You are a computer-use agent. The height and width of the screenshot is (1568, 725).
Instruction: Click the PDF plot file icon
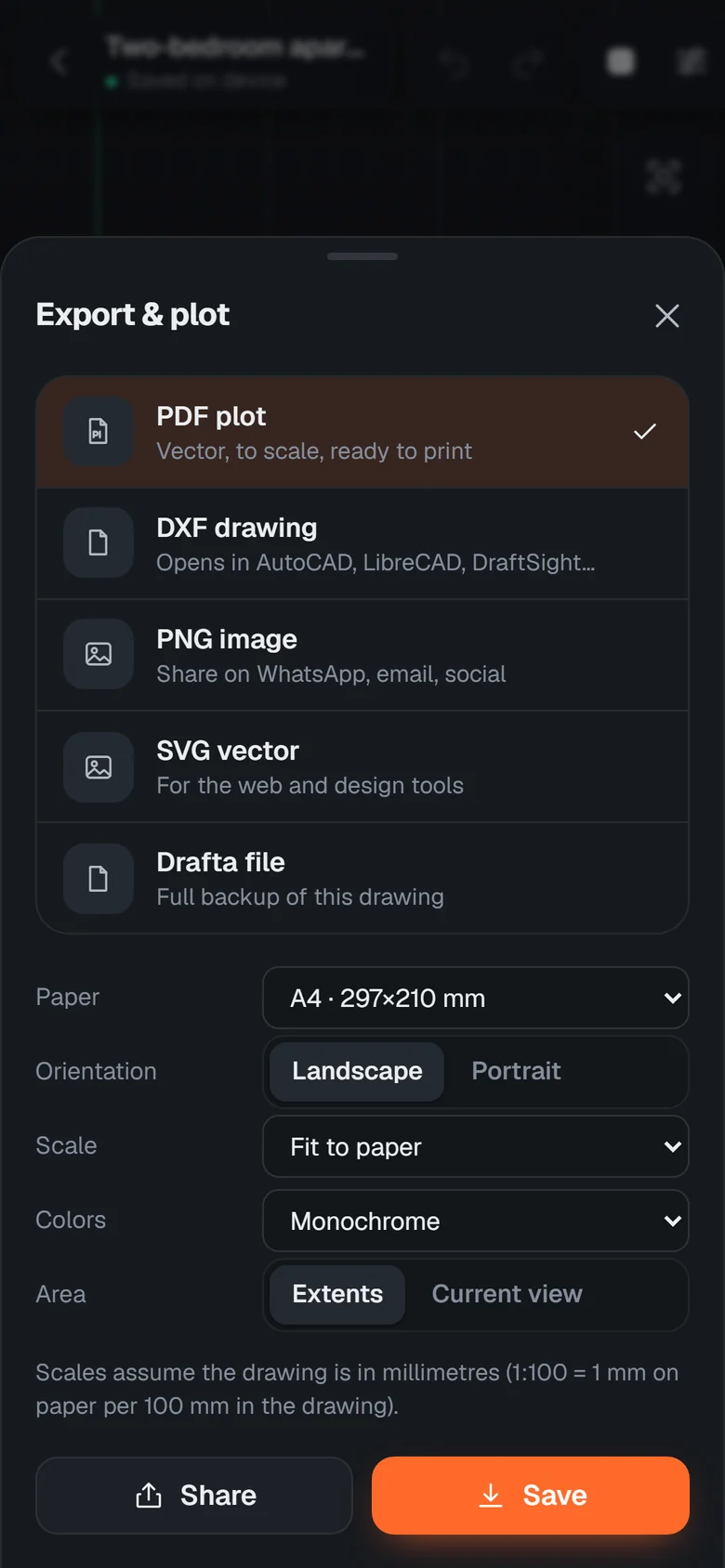(99, 432)
